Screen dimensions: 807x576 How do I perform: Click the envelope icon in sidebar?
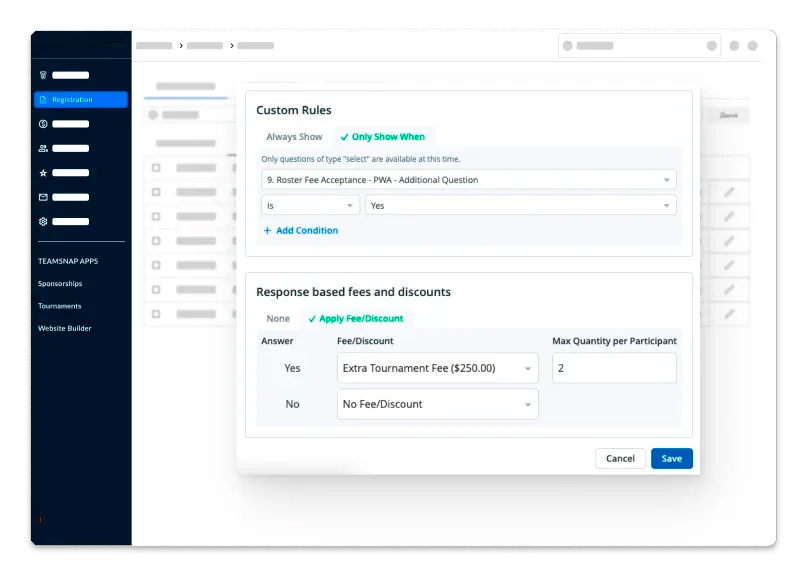click(43, 197)
